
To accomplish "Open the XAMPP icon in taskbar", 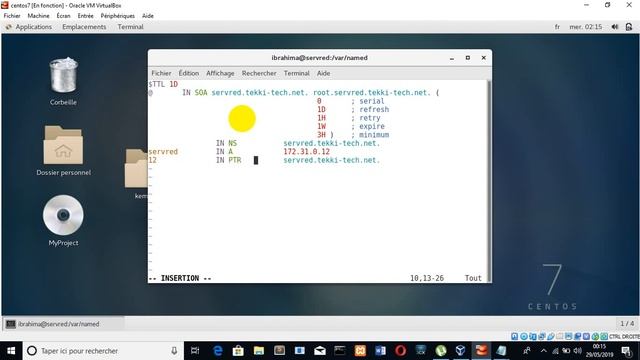I will (360, 351).
